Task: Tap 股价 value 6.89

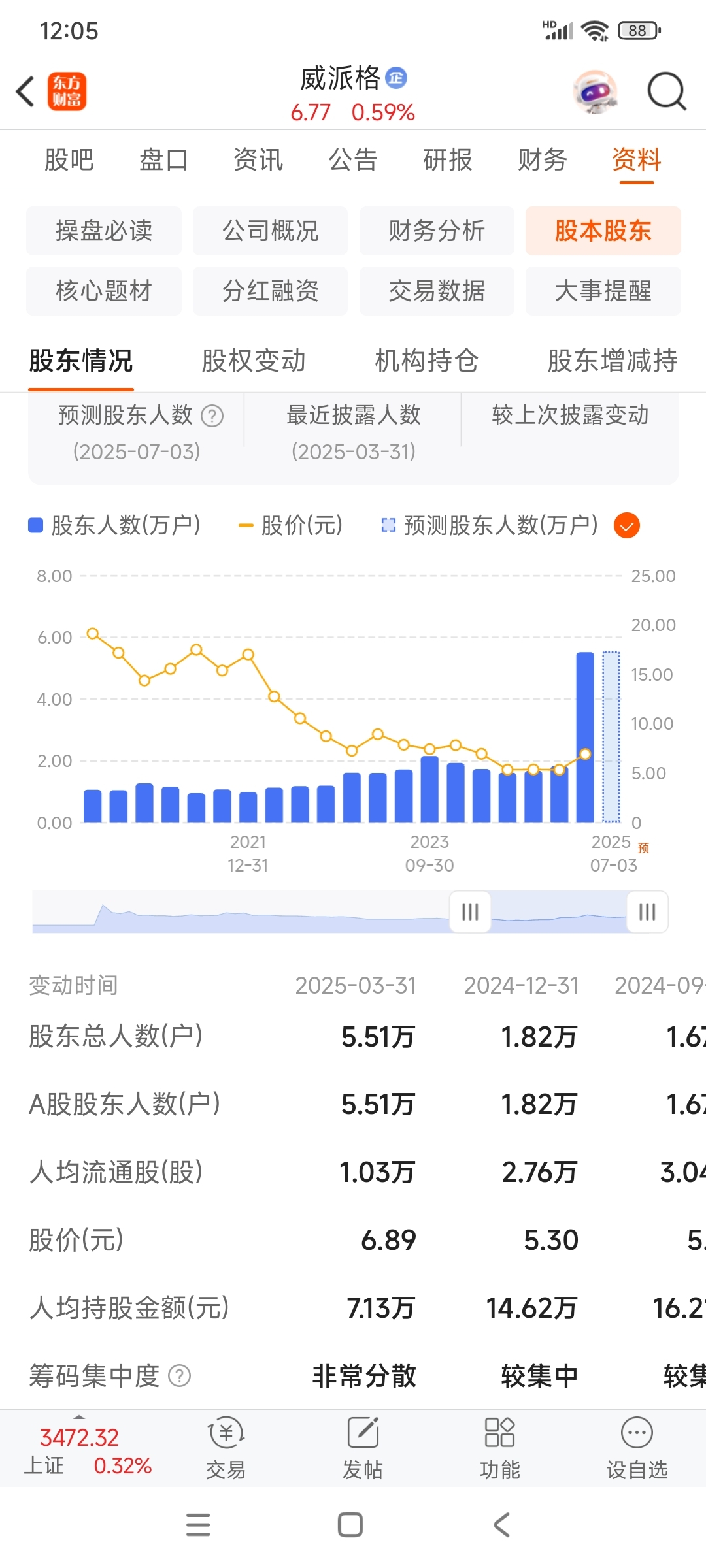Action: pos(388,1240)
